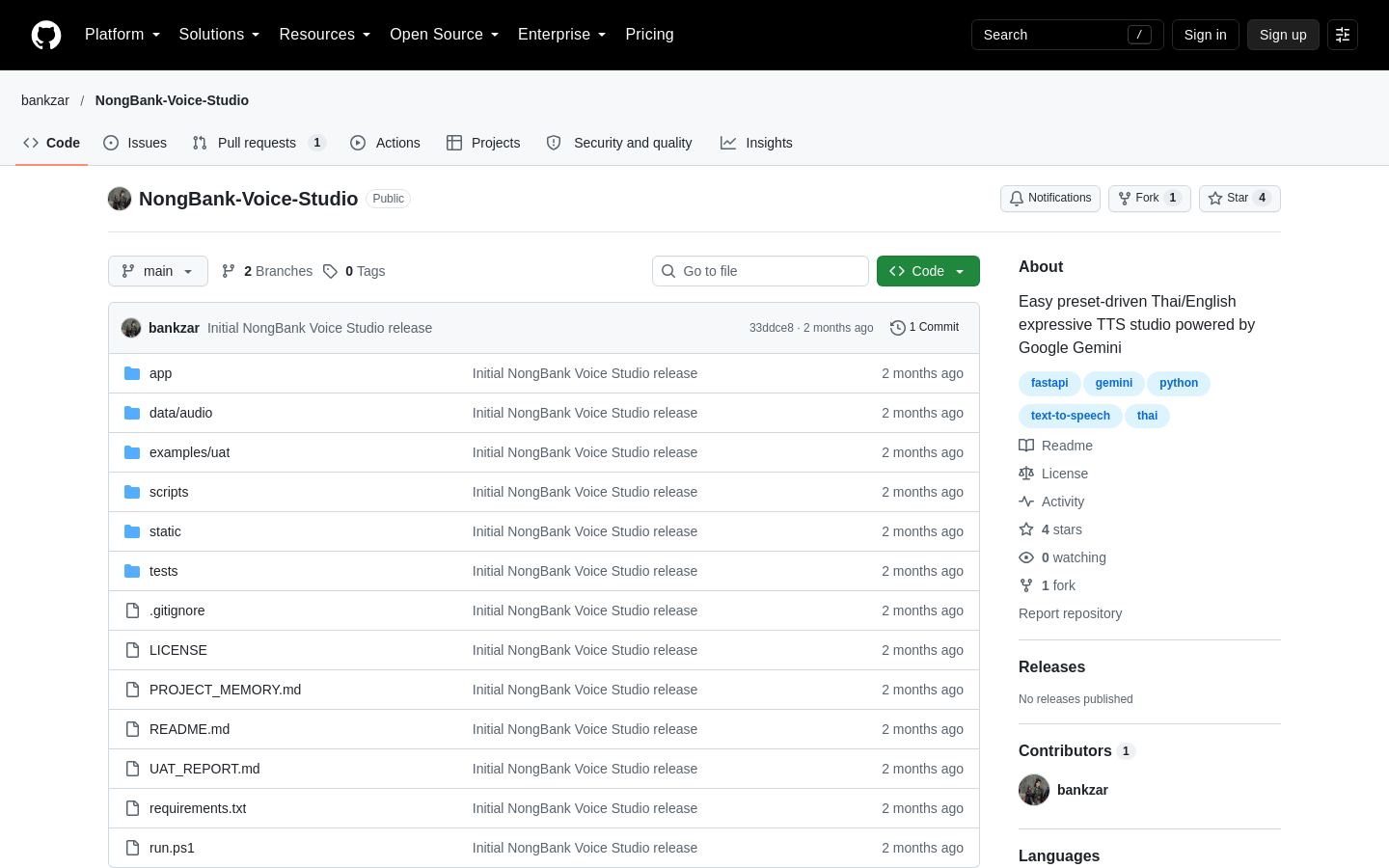Switch to the Issues tab

tap(135, 143)
